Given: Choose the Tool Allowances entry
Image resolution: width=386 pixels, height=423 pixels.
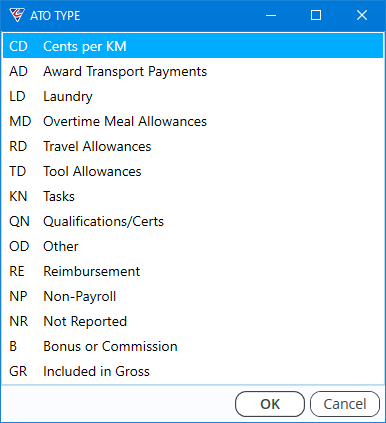Looking at the screenshot, I should point(193,171).
